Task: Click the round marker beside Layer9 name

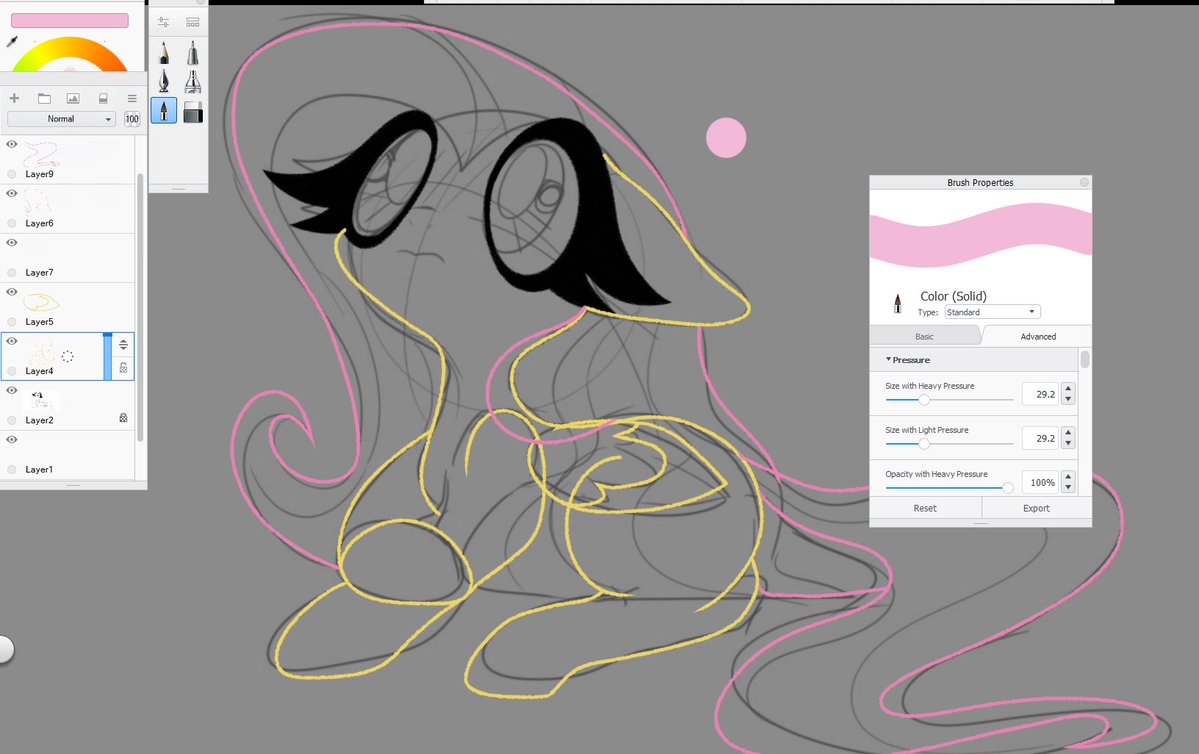Action: click(11, 174)
